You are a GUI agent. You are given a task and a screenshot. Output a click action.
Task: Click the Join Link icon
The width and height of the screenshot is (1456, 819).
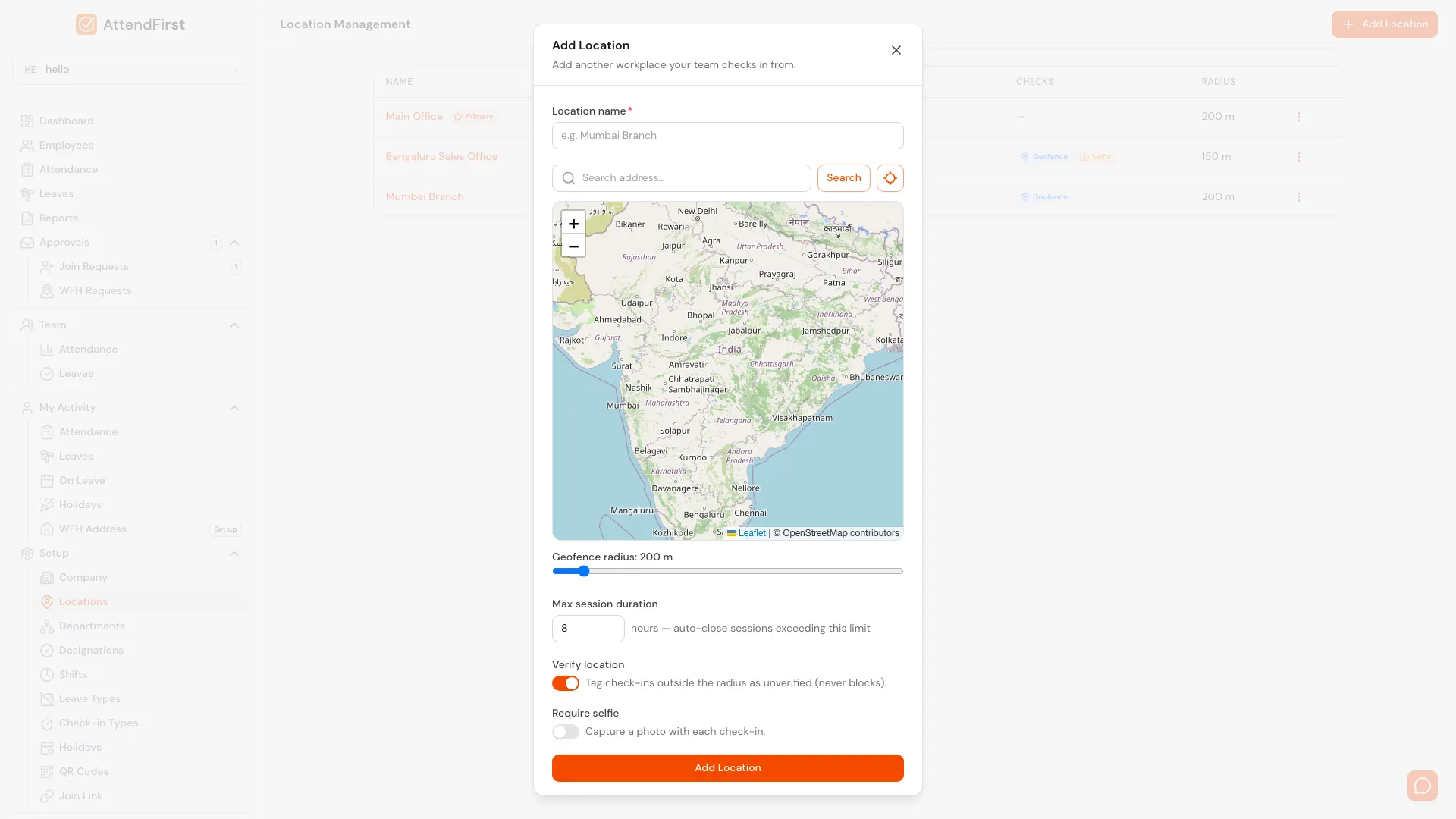[x=47, y=796]
